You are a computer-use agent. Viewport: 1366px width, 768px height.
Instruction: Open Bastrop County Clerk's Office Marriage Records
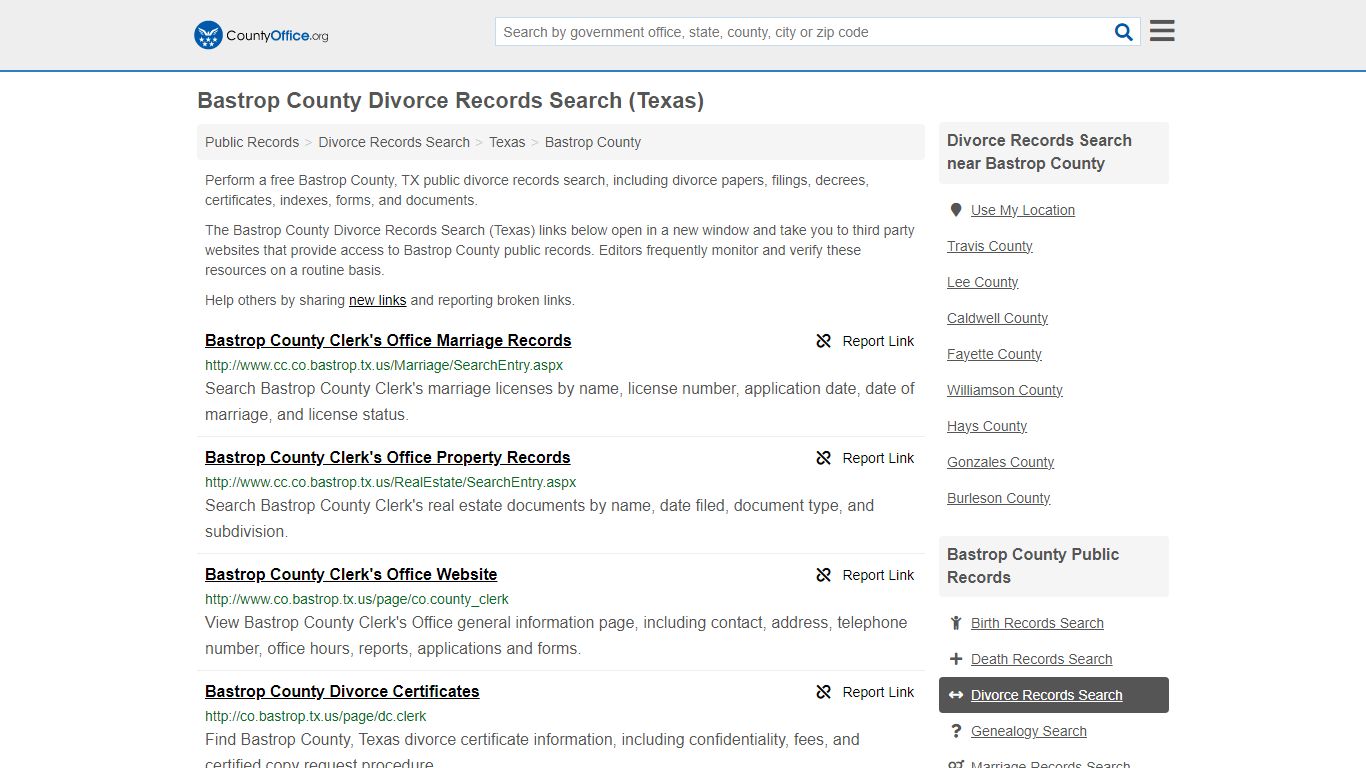(388, 341)
